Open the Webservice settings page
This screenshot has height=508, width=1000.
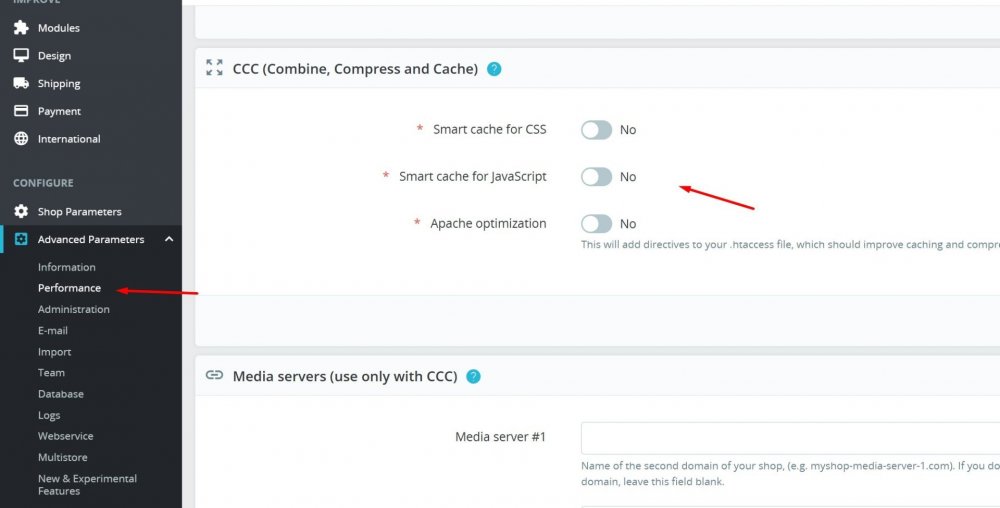(65, 436)
